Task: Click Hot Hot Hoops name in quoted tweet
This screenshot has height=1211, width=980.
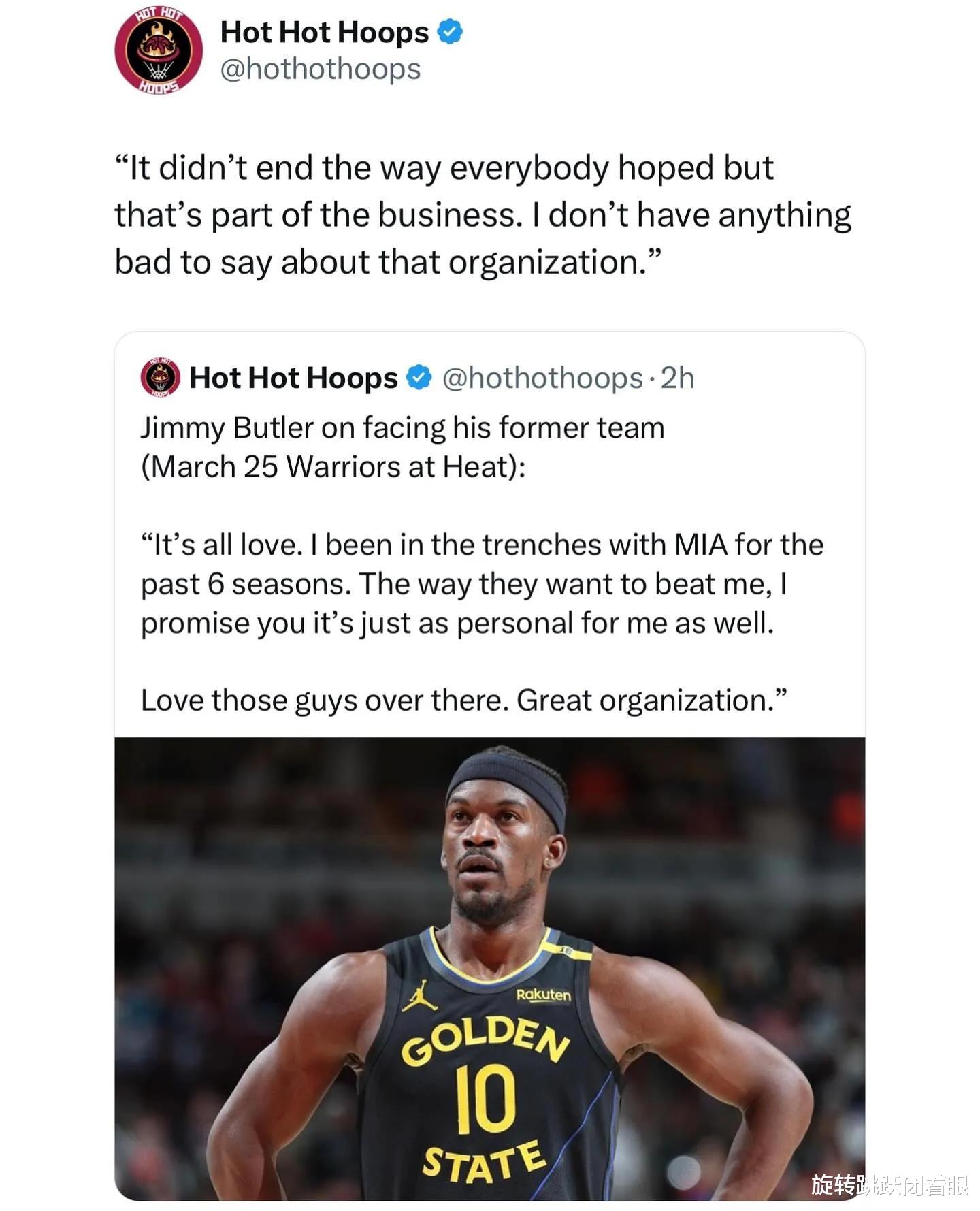Action: coord(293,378)
